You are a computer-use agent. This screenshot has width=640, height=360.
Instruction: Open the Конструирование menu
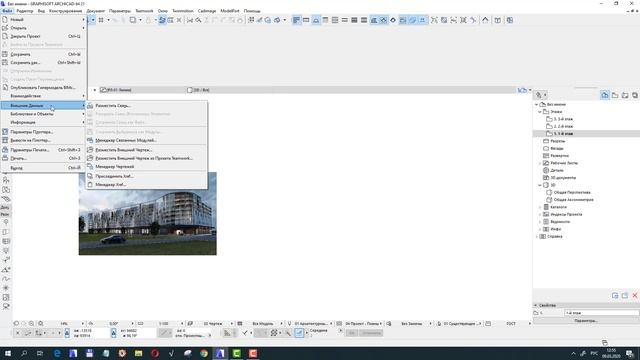[x=65, y=11]
